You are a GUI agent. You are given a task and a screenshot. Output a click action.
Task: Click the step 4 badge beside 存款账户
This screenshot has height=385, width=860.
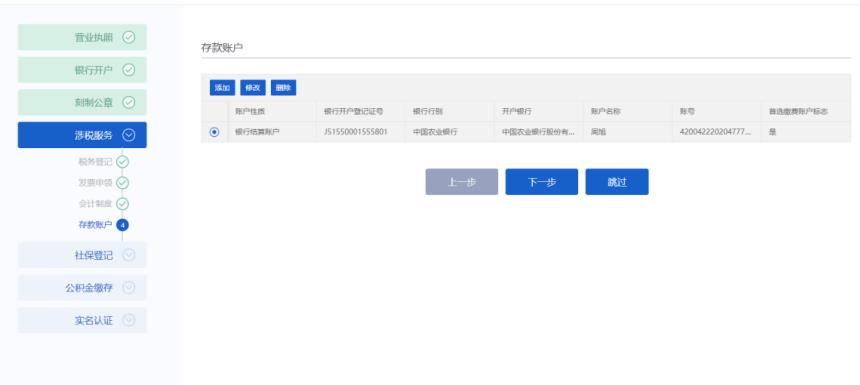tap(122, 225)
